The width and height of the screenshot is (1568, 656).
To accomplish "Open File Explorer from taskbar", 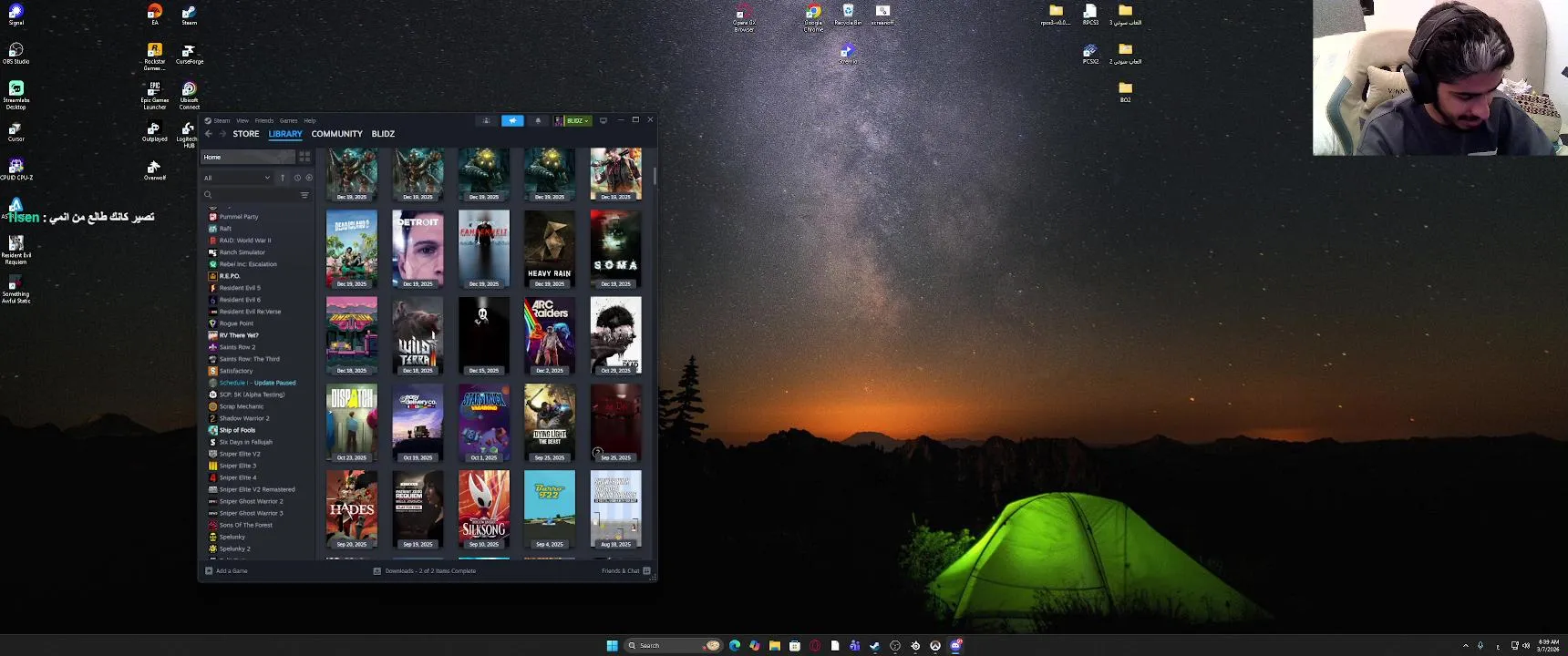I will click(774, 645).
